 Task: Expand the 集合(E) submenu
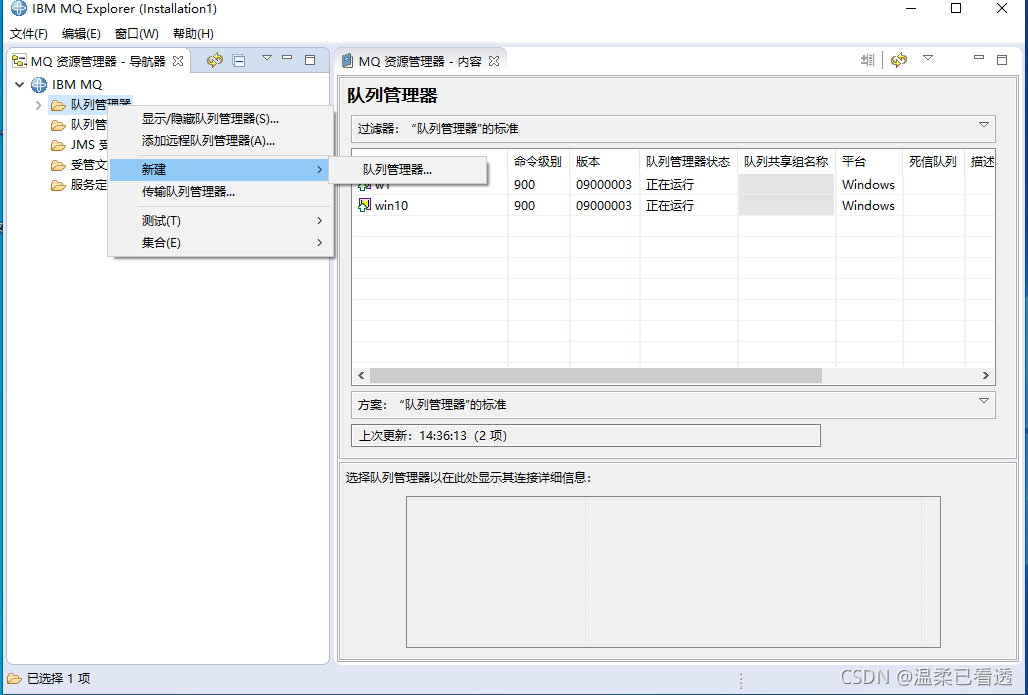tap(221, 242)
